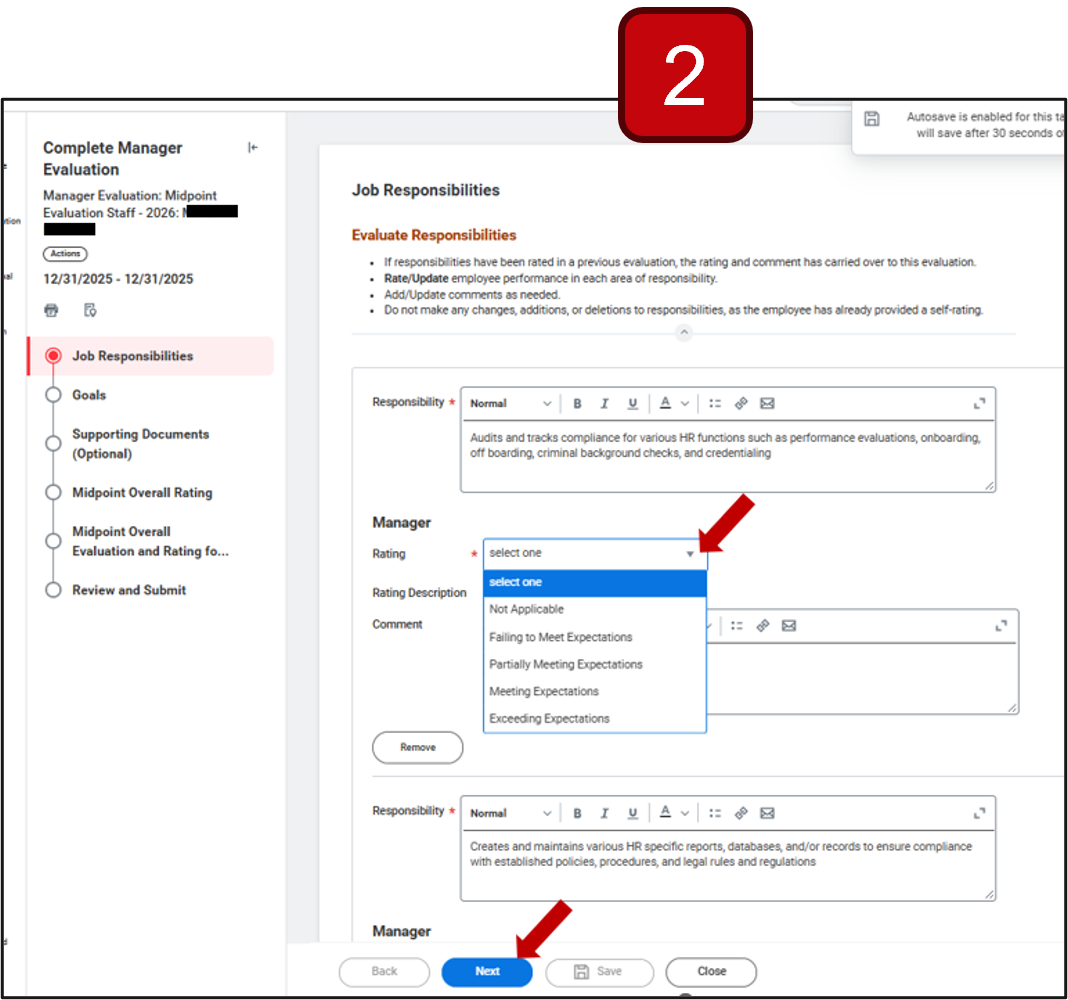
Task: Click email icon in Comment editor toolbar
Action: (x=789, y=625)
